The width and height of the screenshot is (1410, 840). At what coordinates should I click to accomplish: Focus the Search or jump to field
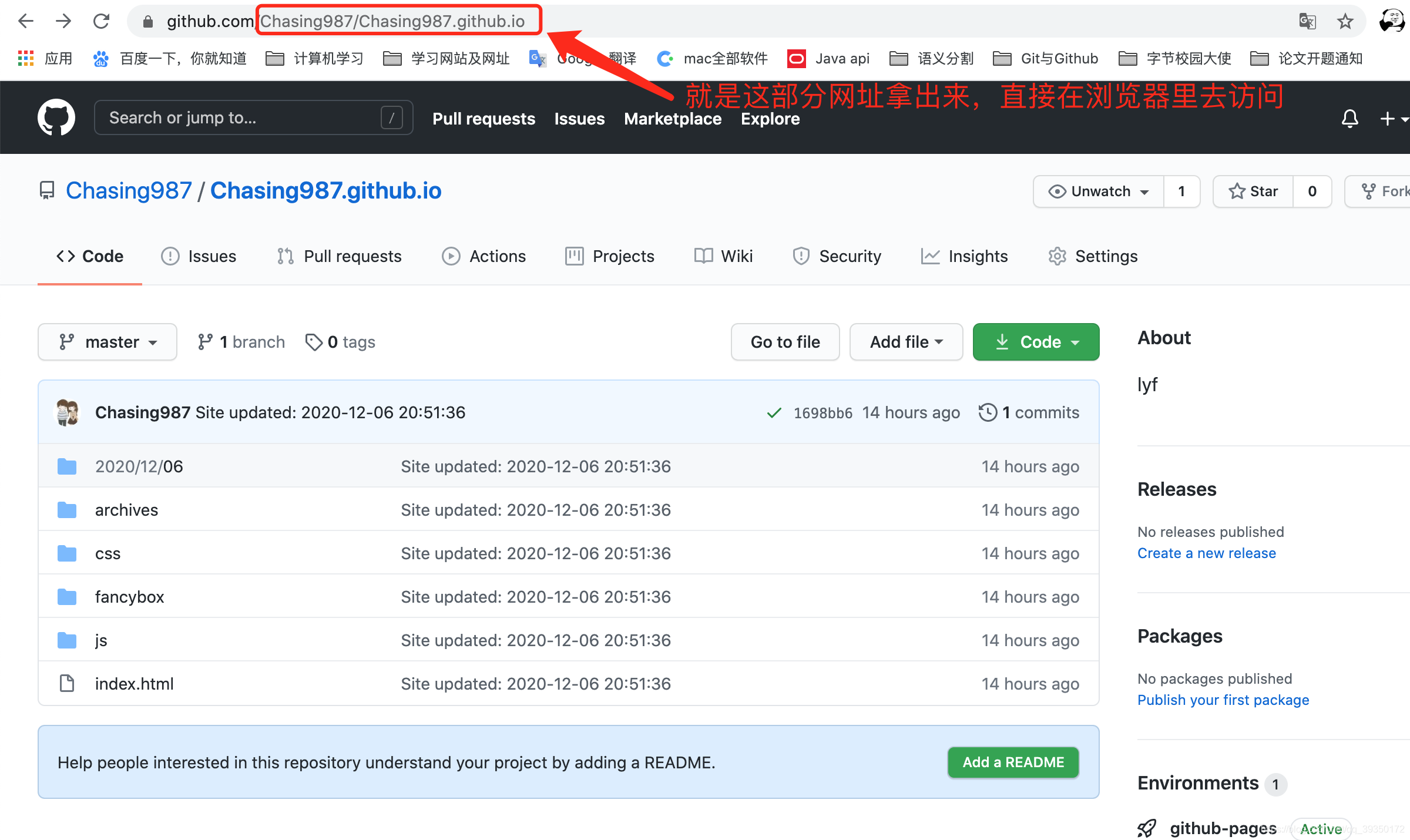(x=254, y=117)
